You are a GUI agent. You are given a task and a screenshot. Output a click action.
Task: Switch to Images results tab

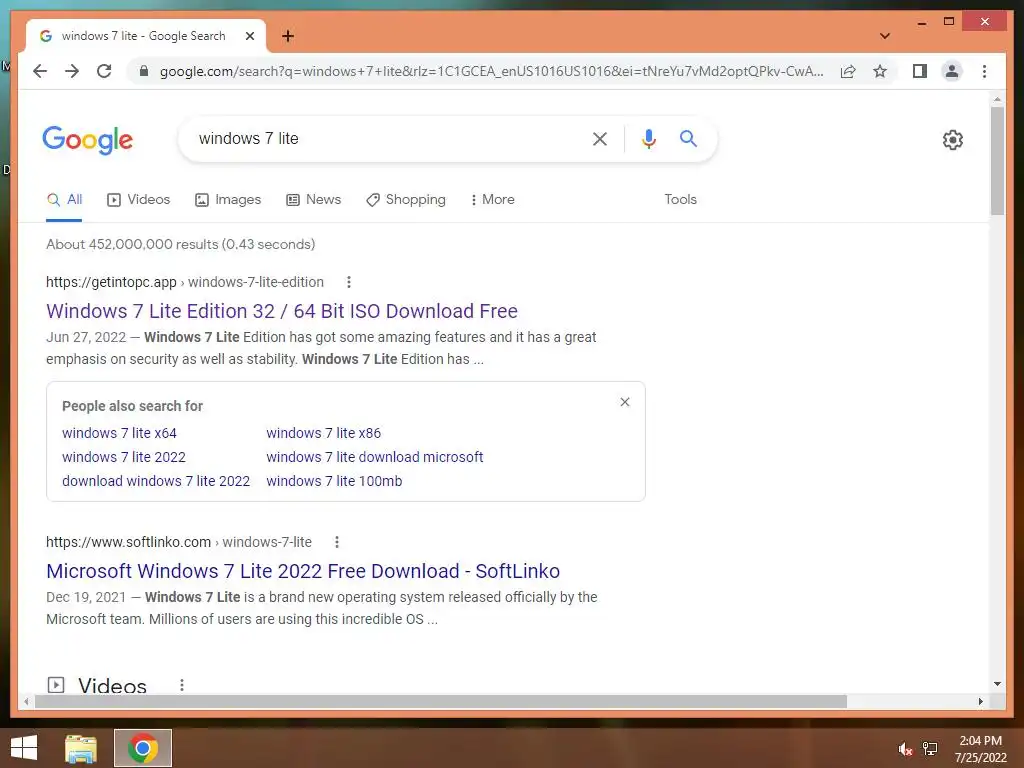click(228, 200)
